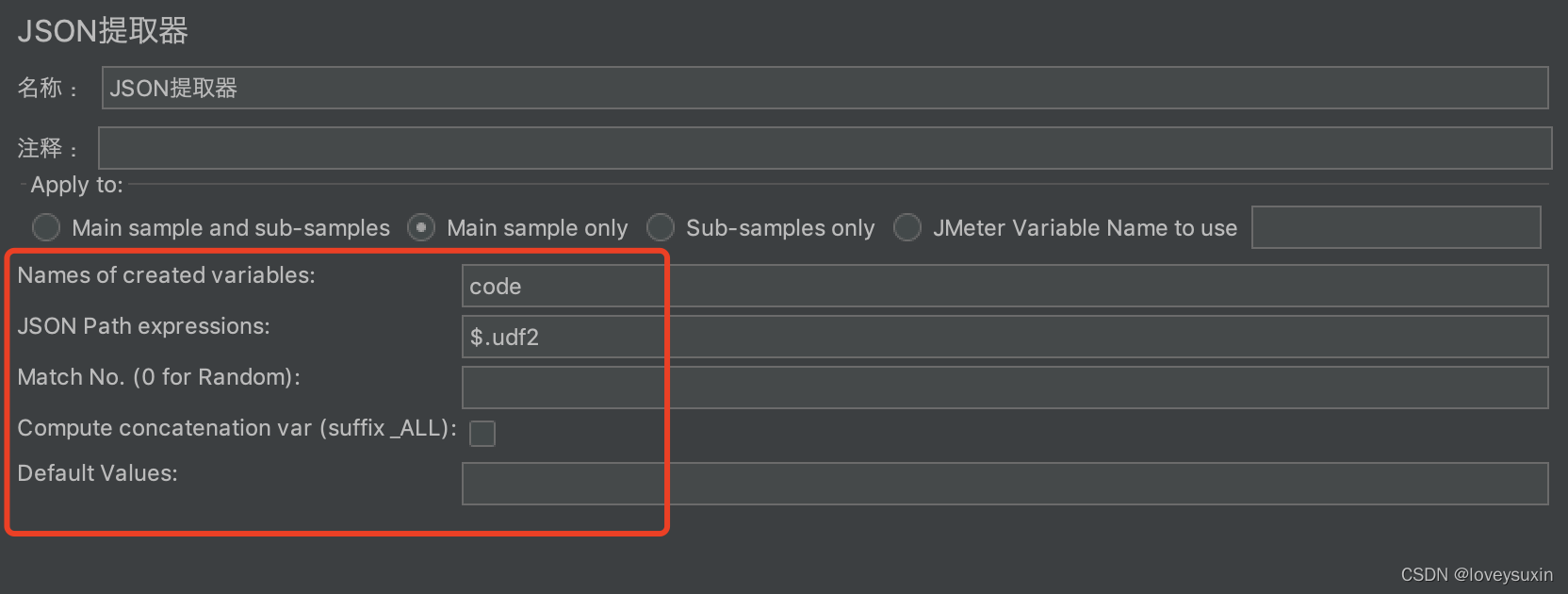1568x594 pixels.
Task: Click the Apply to section label
Action: click(x=72, y=185)
